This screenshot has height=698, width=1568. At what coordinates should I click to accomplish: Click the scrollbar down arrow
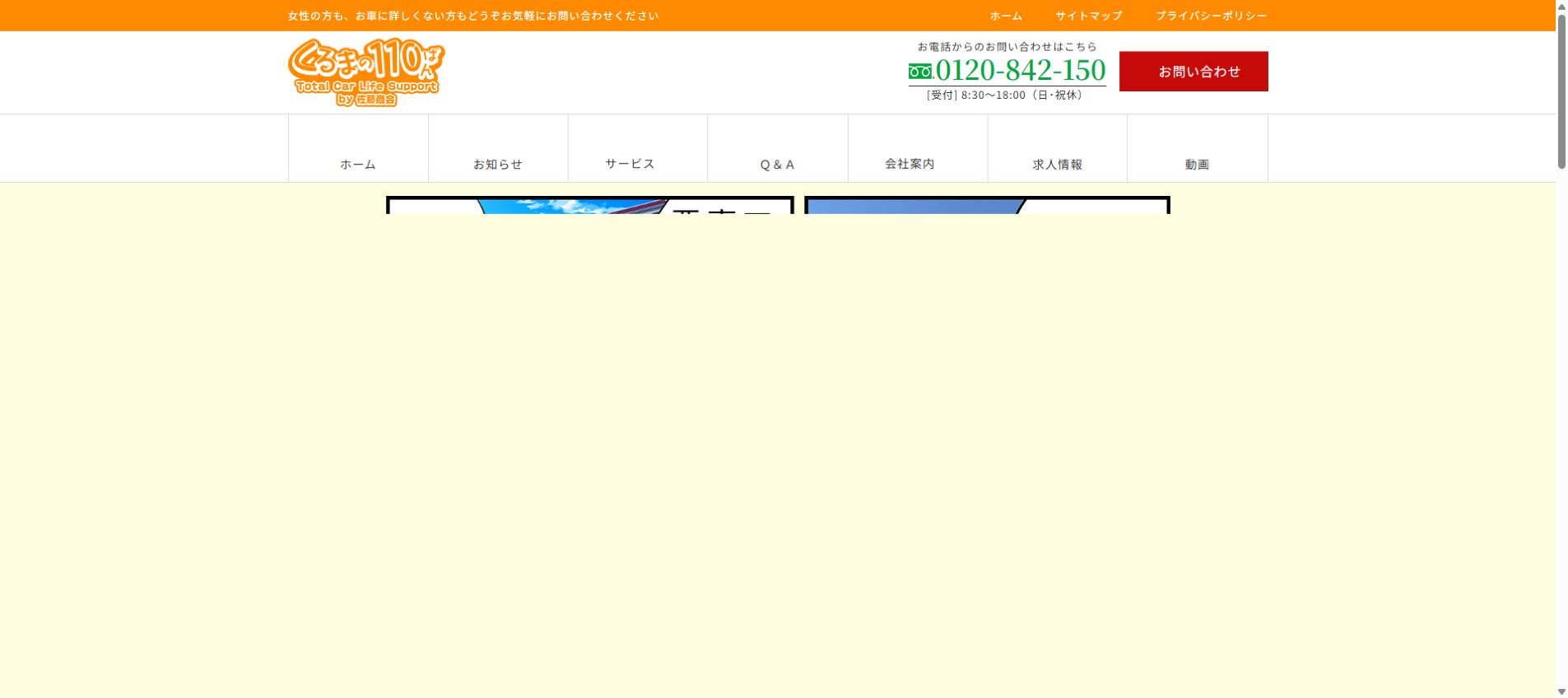click(1561, 691)
